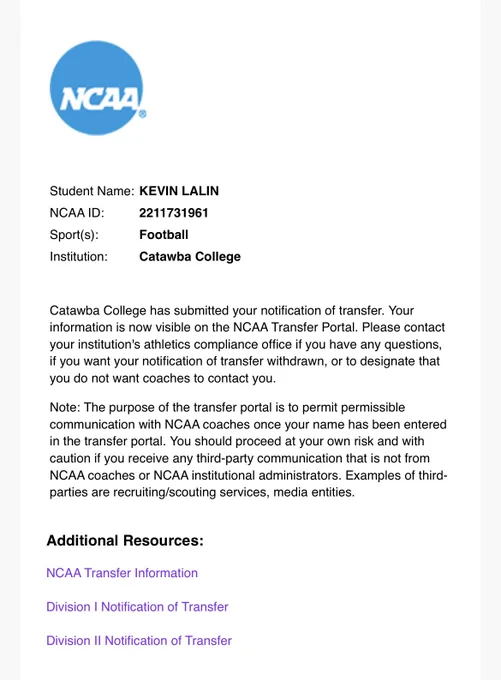Open the NCAA Transfer Information link
This screenshot has width=501, height=680.
pyautogui.click(x=122, y=573)
